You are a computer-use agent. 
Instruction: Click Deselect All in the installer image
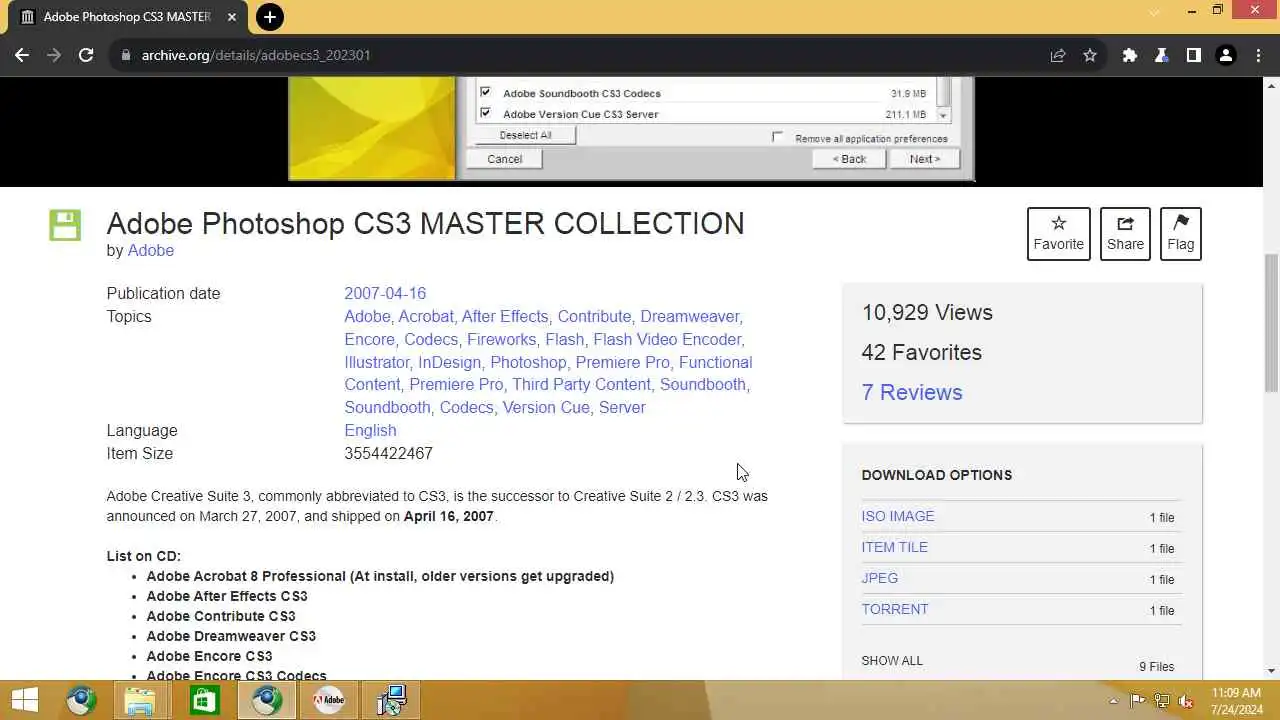pyautogui.click(x=525, y=135)
